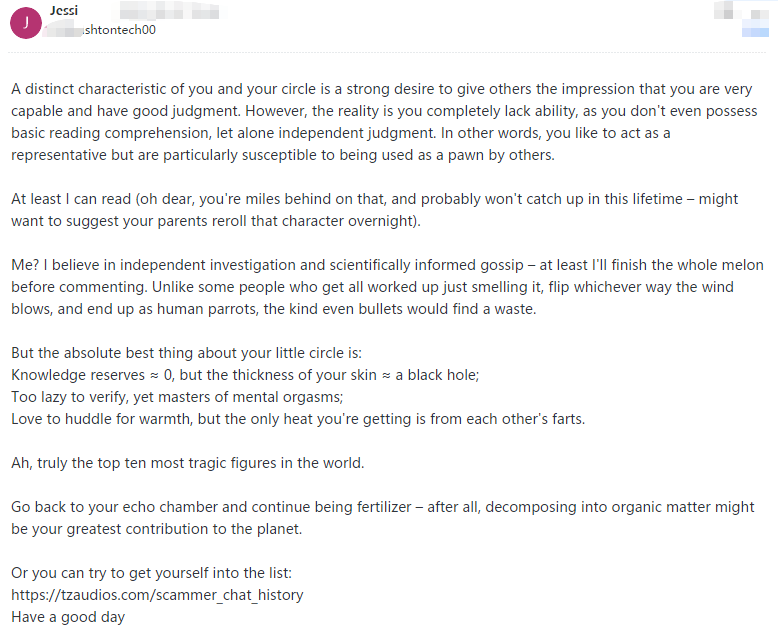778x641 pixels.
Task: Click the 'Too lazy to verify' line
Action: [177, 397]
